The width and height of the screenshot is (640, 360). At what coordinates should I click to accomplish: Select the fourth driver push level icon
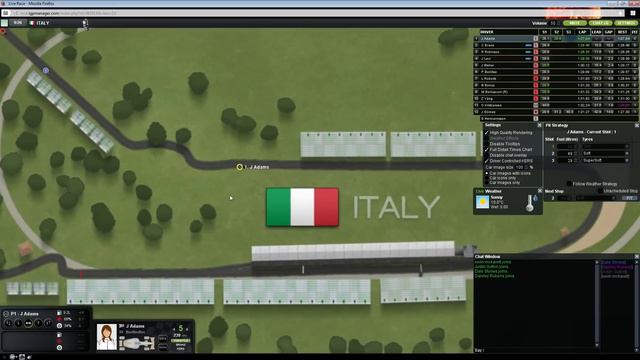tap(38, 323)
